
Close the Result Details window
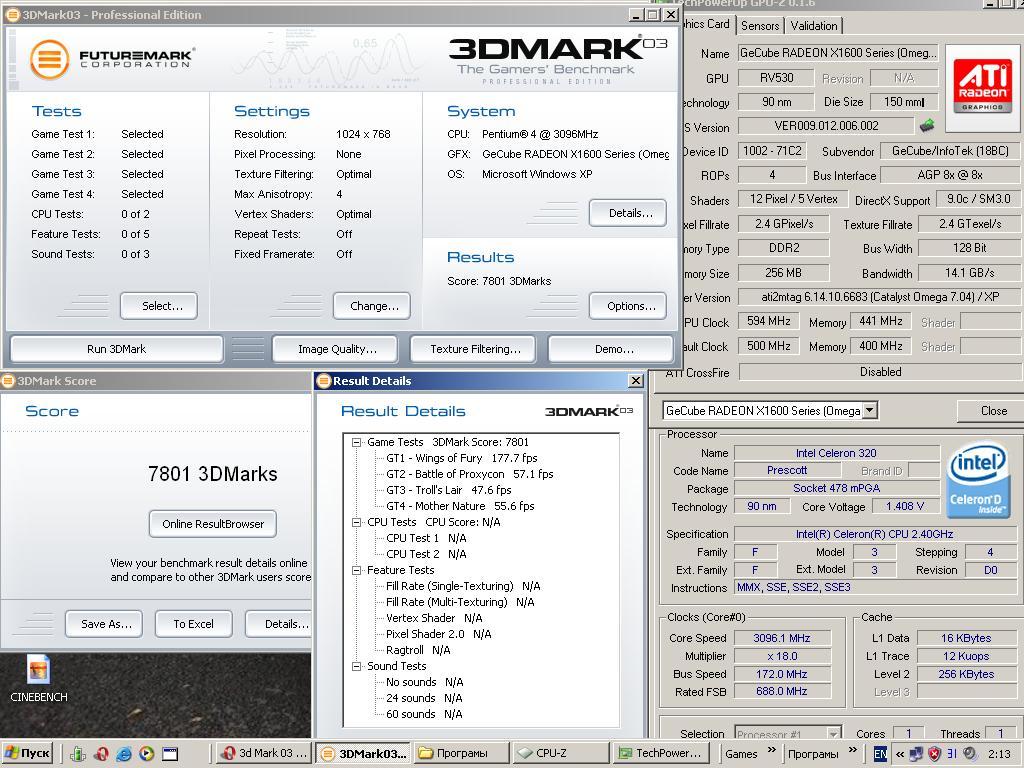tap(635, 381)
